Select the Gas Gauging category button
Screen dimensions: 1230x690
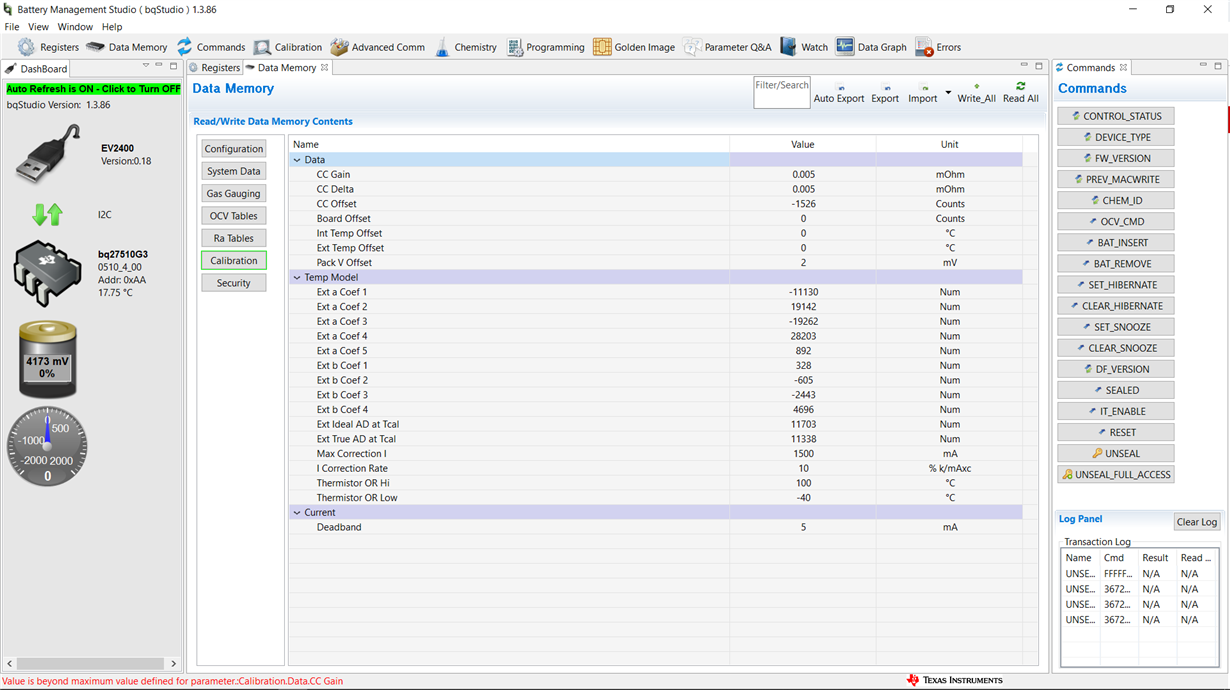click(x=234, y=194)
